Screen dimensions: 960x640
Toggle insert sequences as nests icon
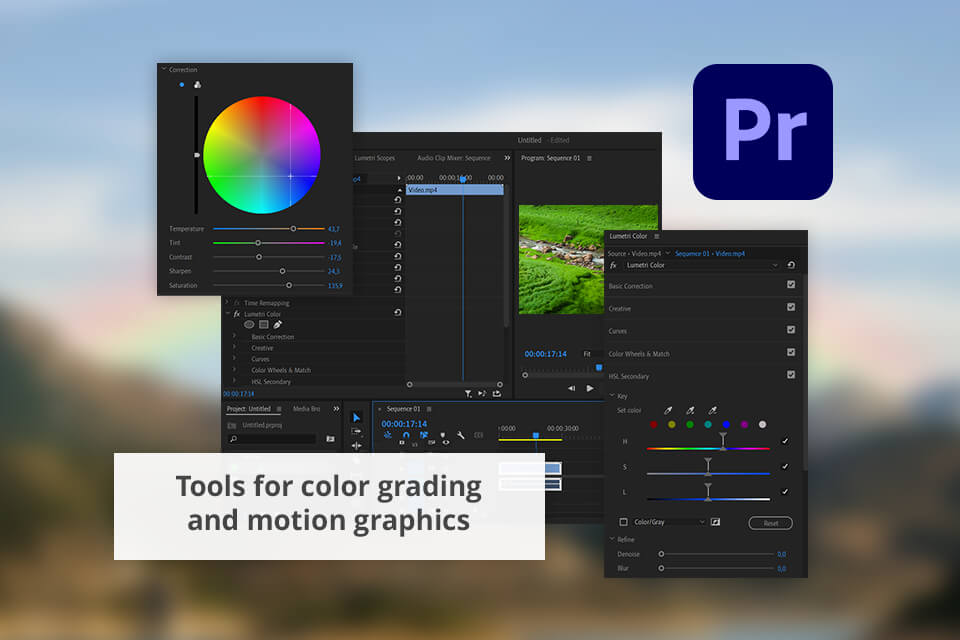coord(388,435)
